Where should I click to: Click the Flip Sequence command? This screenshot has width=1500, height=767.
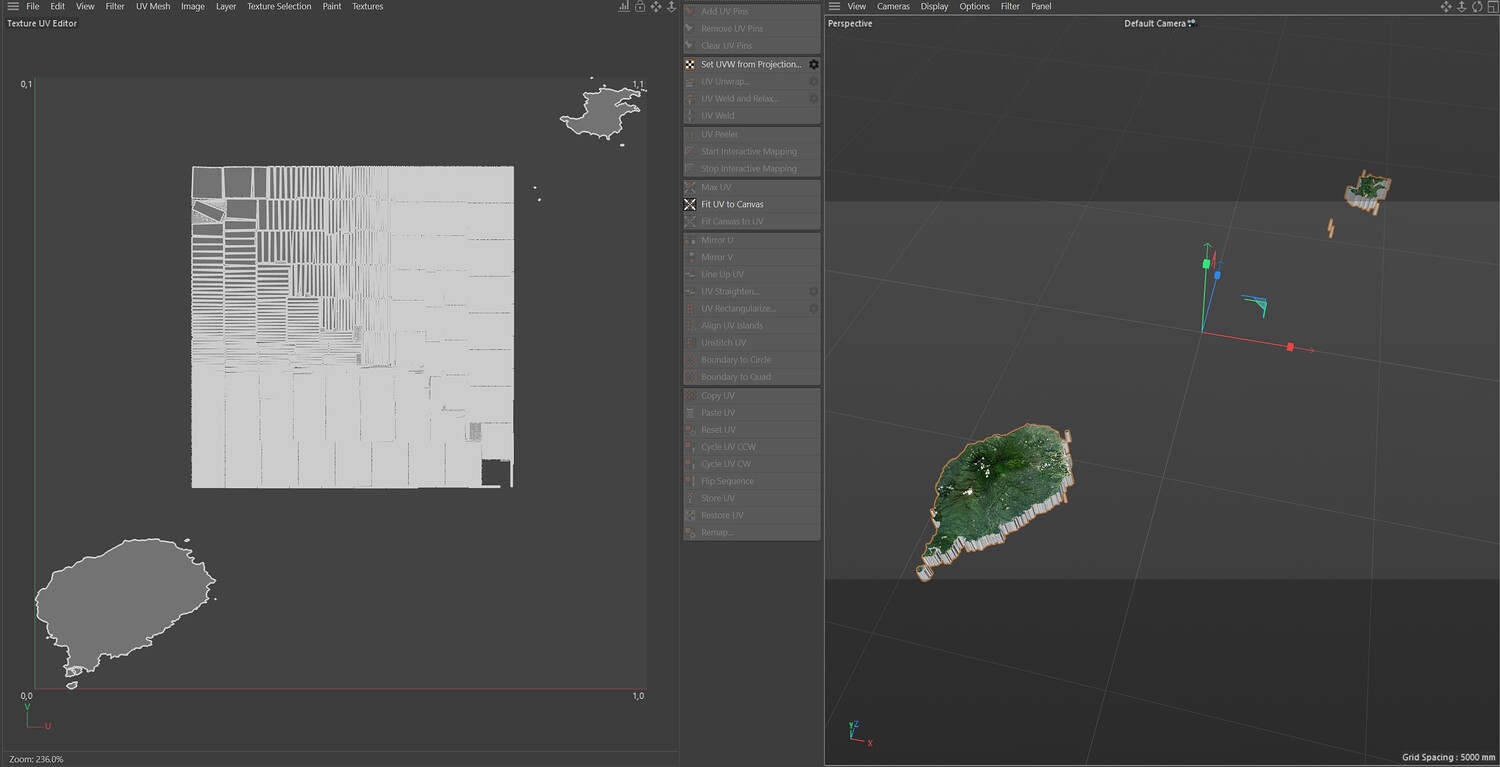[752, 480]
